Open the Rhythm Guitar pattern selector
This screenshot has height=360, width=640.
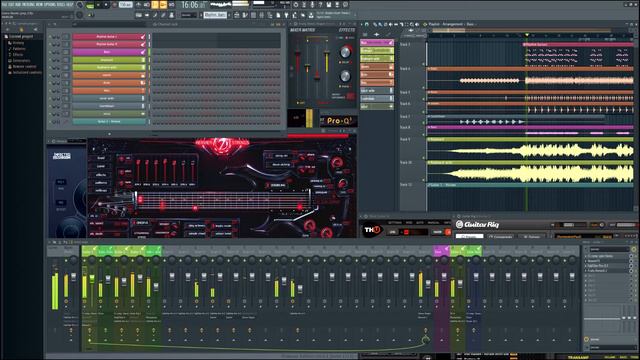pos(215,15)
